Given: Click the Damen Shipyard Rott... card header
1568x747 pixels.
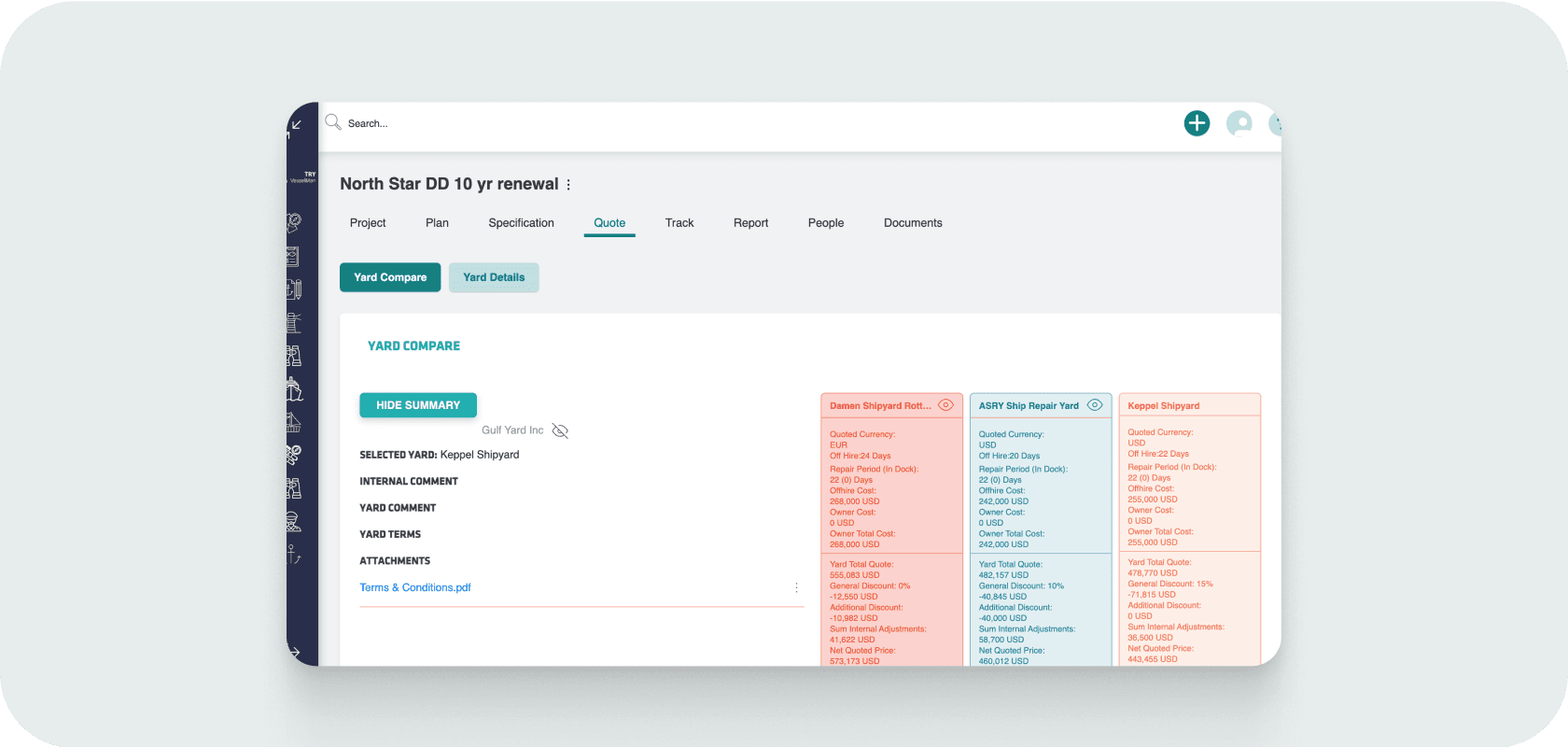Looking at the screenshot, I should 891,405.
